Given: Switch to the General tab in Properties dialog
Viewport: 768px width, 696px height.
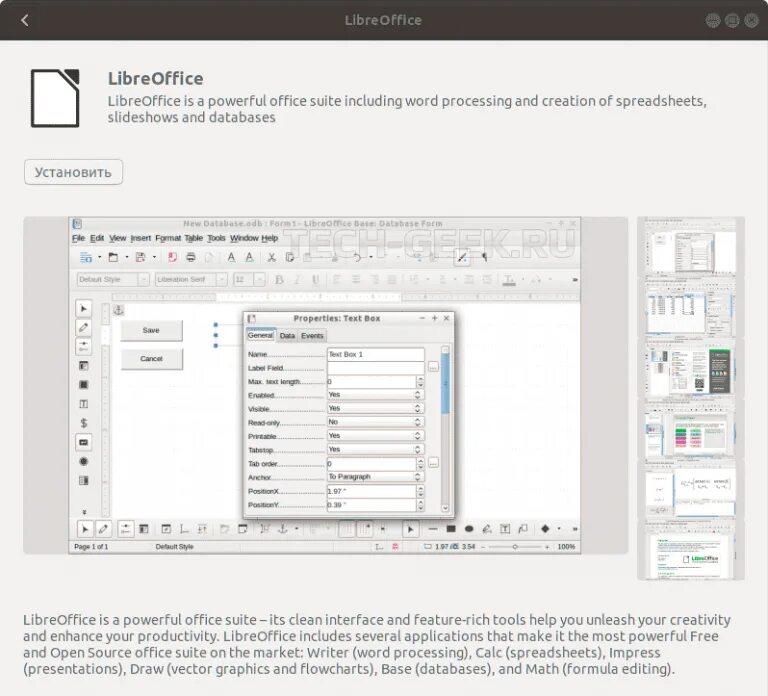Looking at the screenshot, I should (260, 336).
